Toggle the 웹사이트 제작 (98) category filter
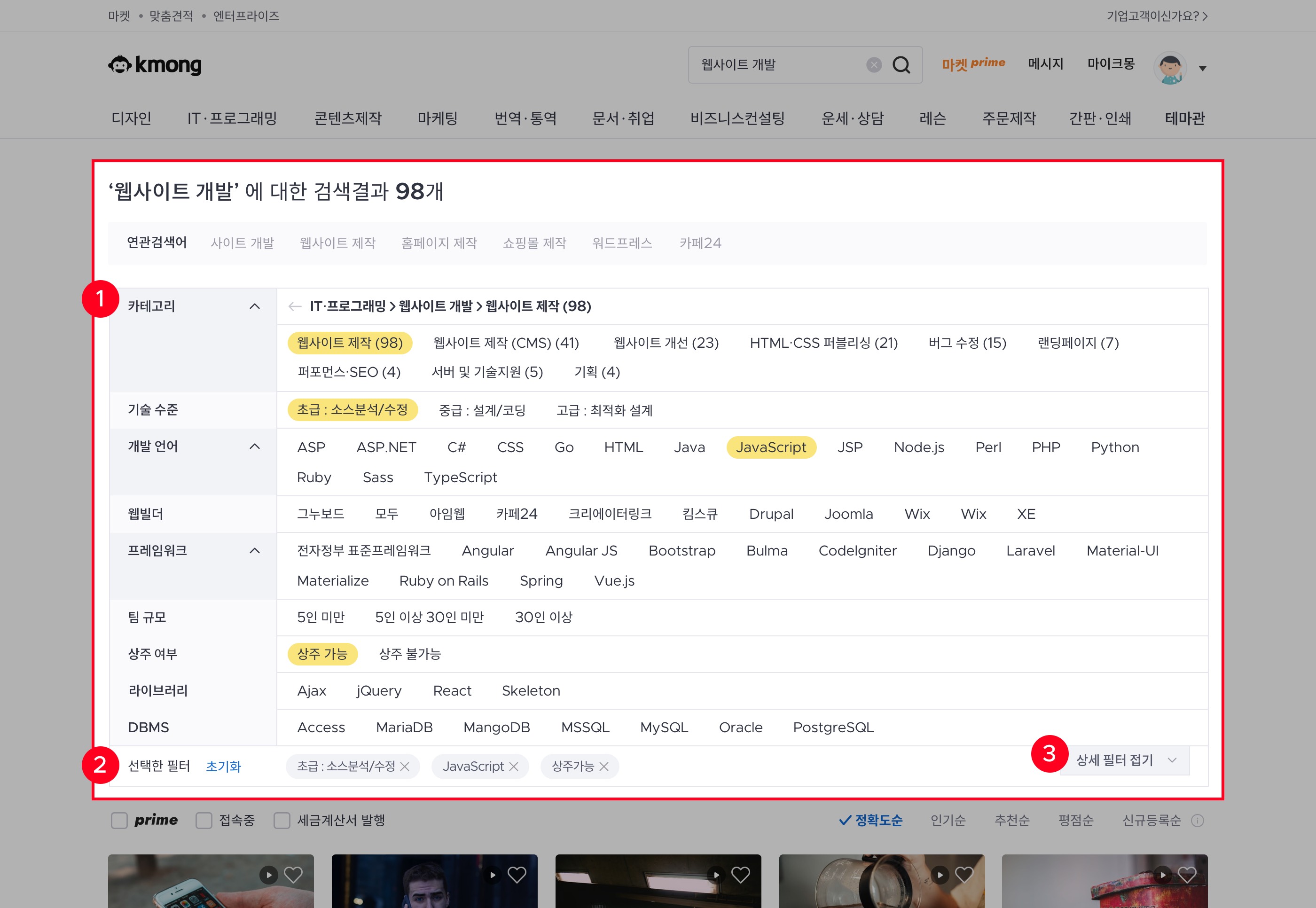1316x908 pixels. pyautogui.click(x=350, y=343)
